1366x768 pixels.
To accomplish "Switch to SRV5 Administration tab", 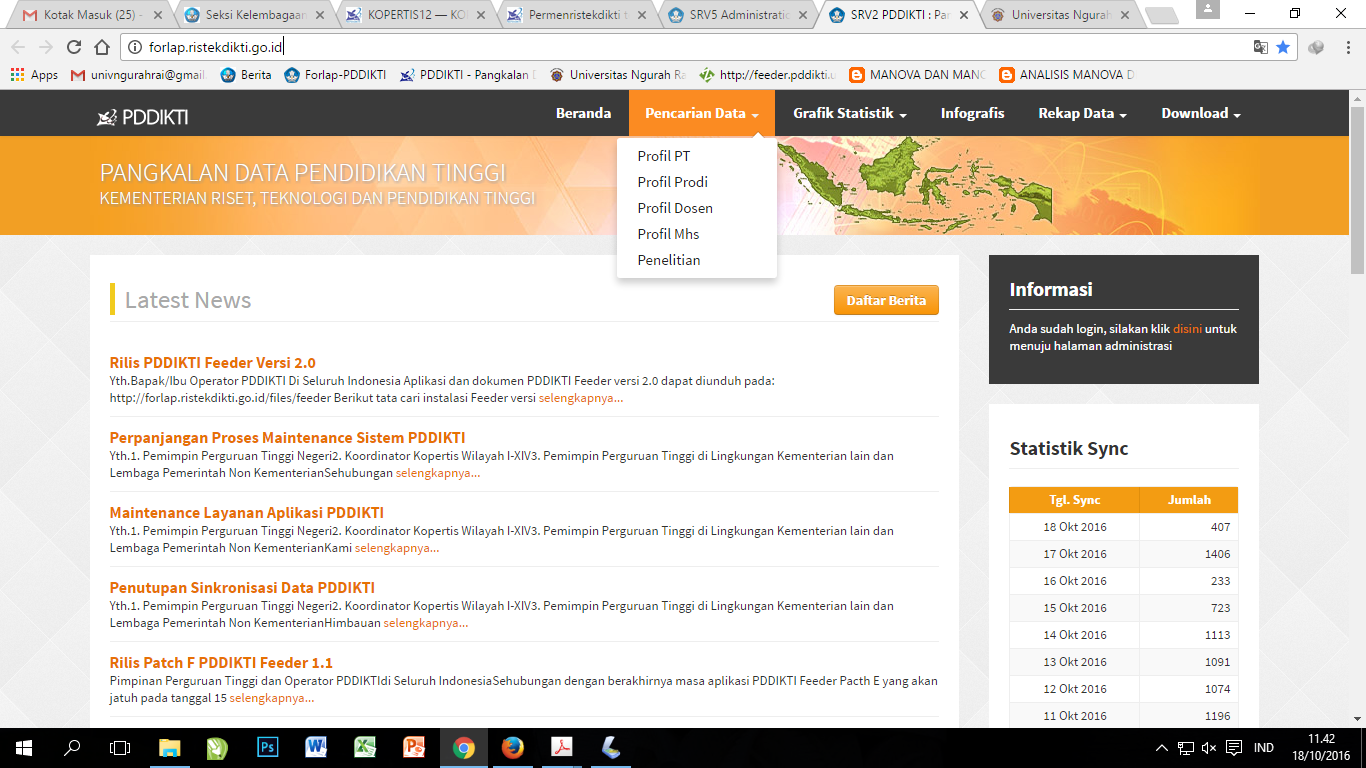I will pyautogui.click(x=732, y=15).
